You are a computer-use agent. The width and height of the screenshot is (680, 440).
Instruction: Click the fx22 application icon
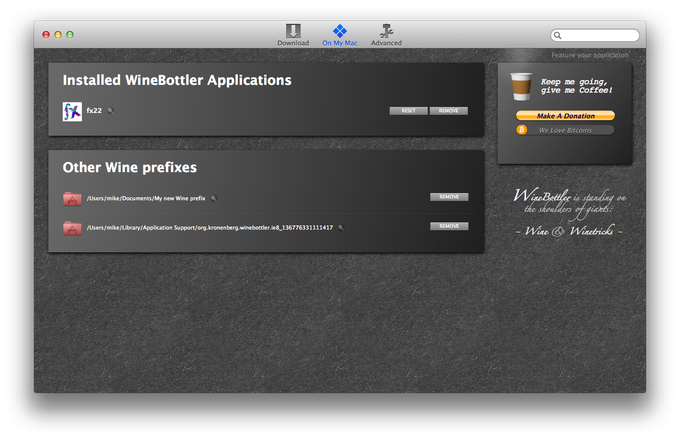(72, 111)
